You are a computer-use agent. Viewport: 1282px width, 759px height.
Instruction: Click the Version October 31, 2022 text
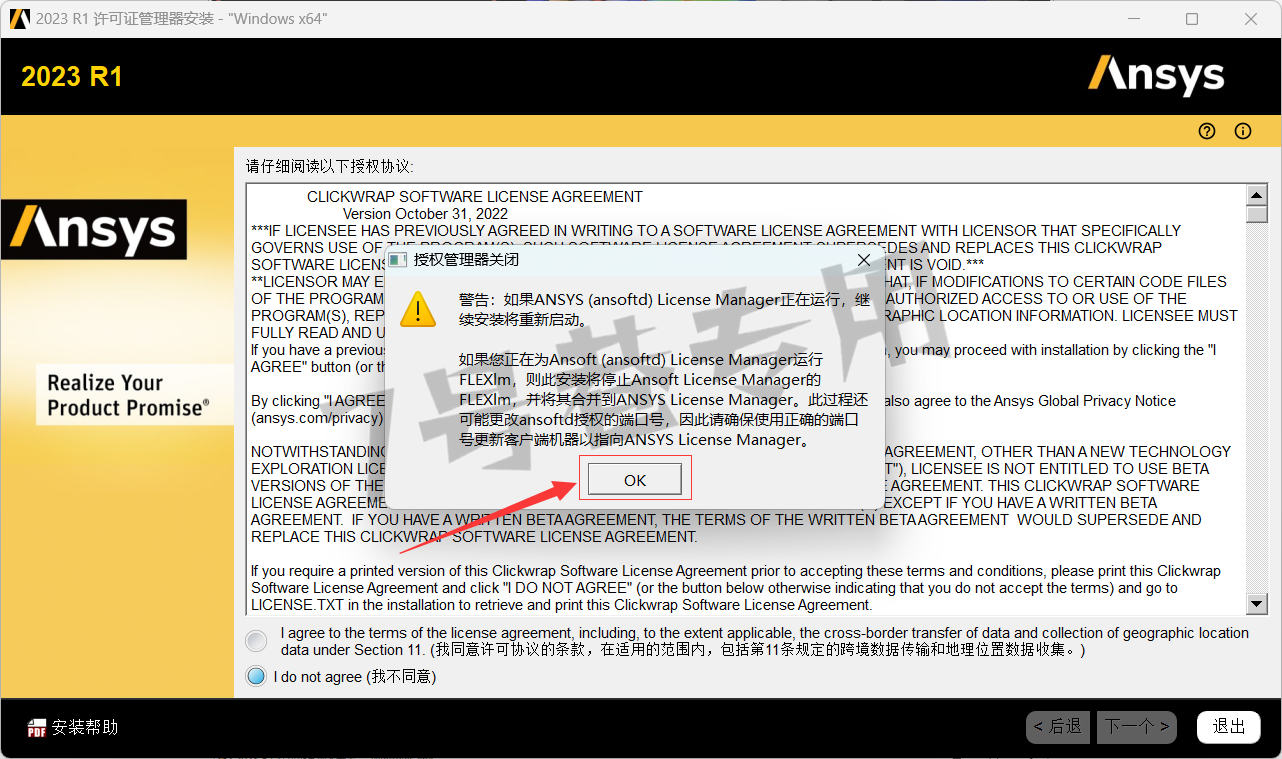425,214
